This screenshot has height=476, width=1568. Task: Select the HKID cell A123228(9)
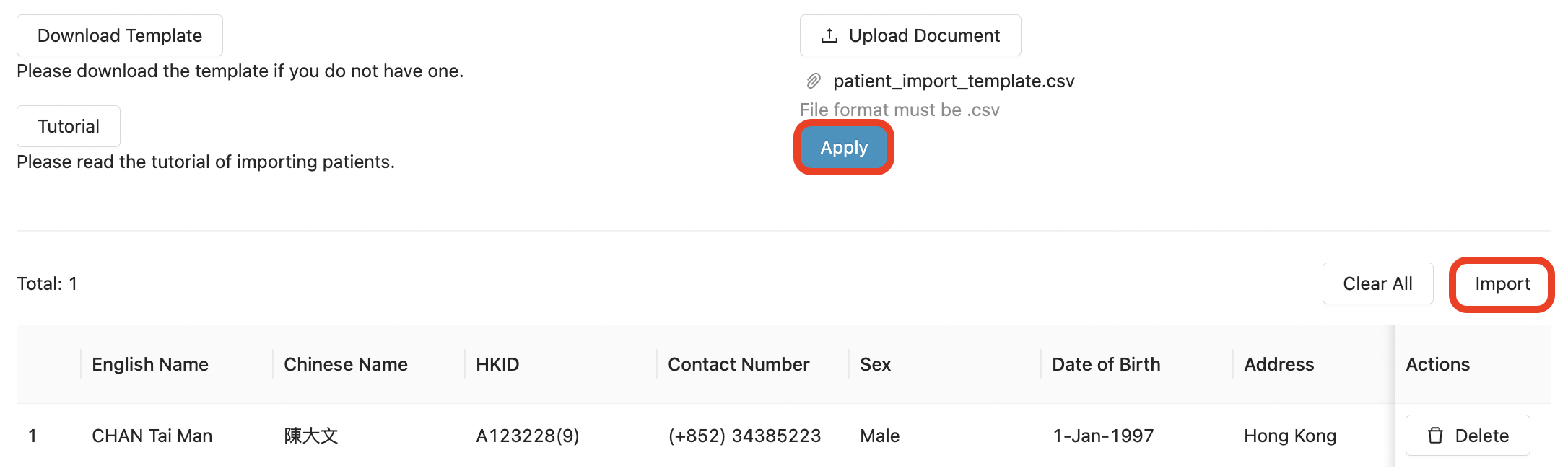[527, 436]
